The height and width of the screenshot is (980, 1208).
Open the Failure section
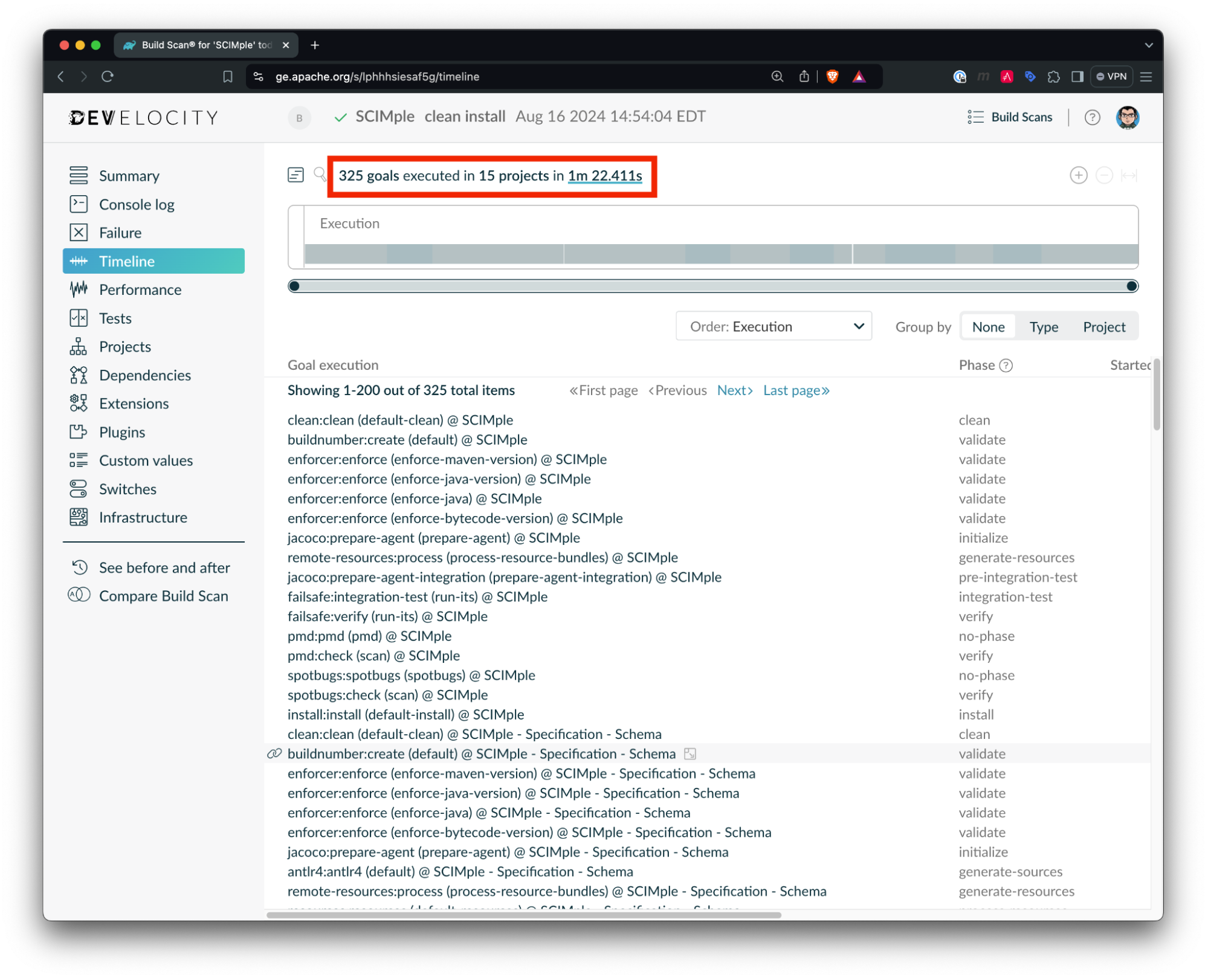coord(120,233)
